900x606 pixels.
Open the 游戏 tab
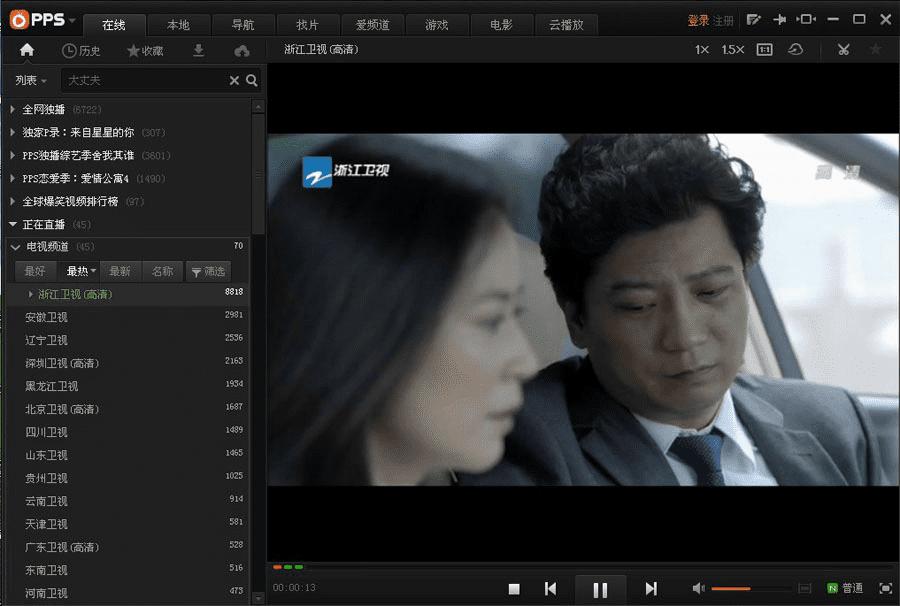click(437, 25)
